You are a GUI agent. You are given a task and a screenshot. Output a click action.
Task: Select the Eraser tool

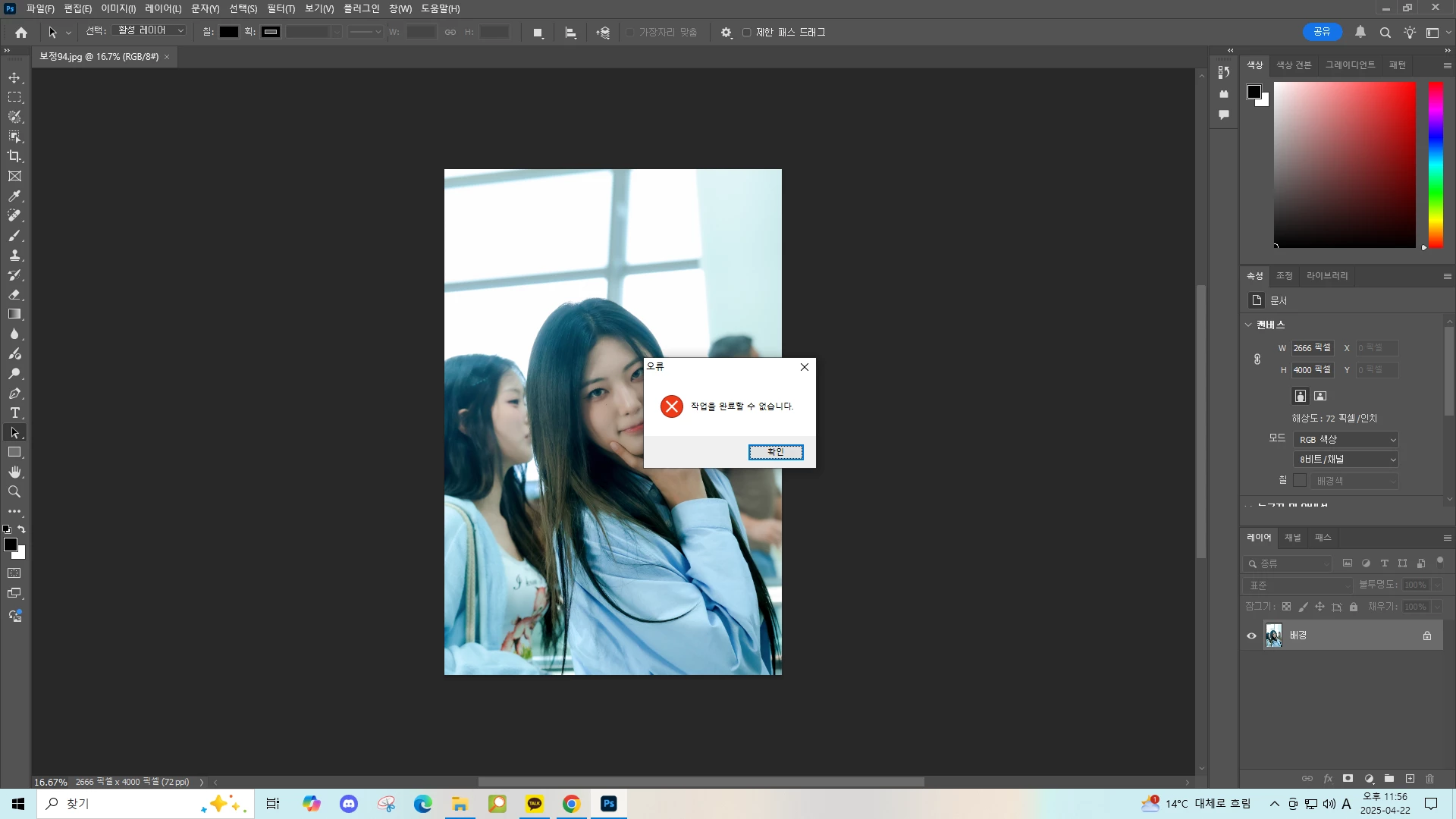[14, 295]
